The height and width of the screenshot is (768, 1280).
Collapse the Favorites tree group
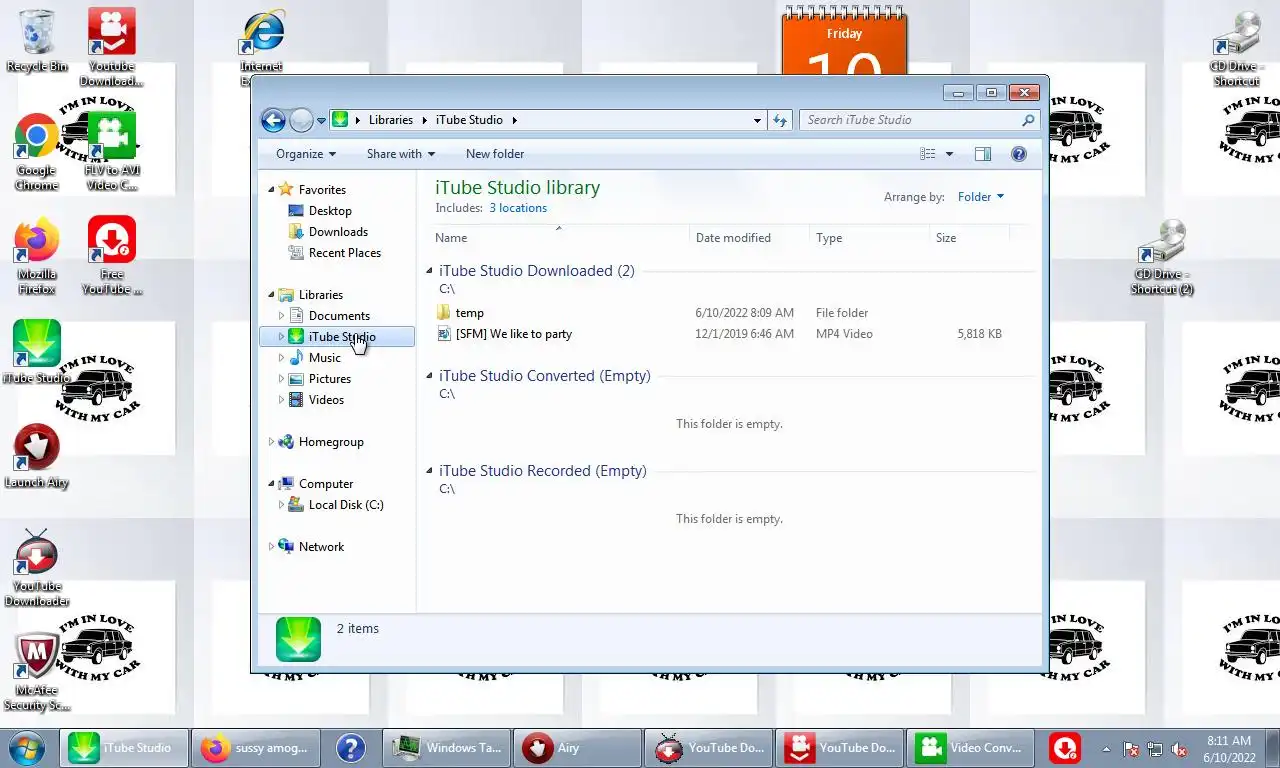tap(271, 190)
